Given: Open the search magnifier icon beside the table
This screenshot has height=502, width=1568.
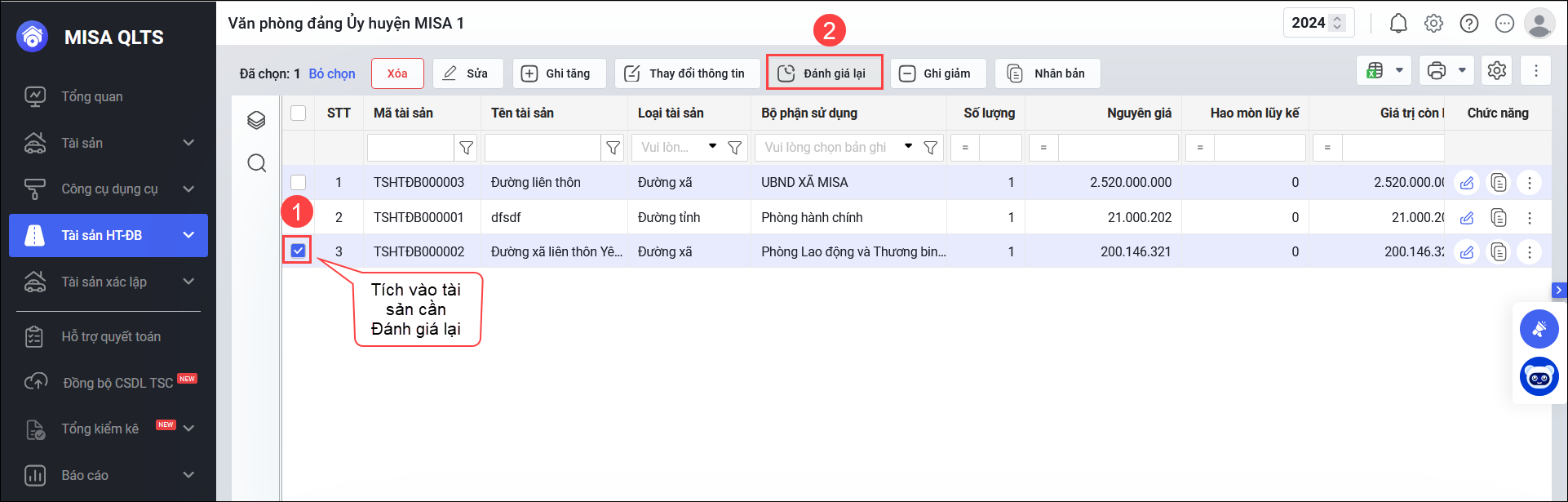Looking at the screenshot, I should 256,163.
